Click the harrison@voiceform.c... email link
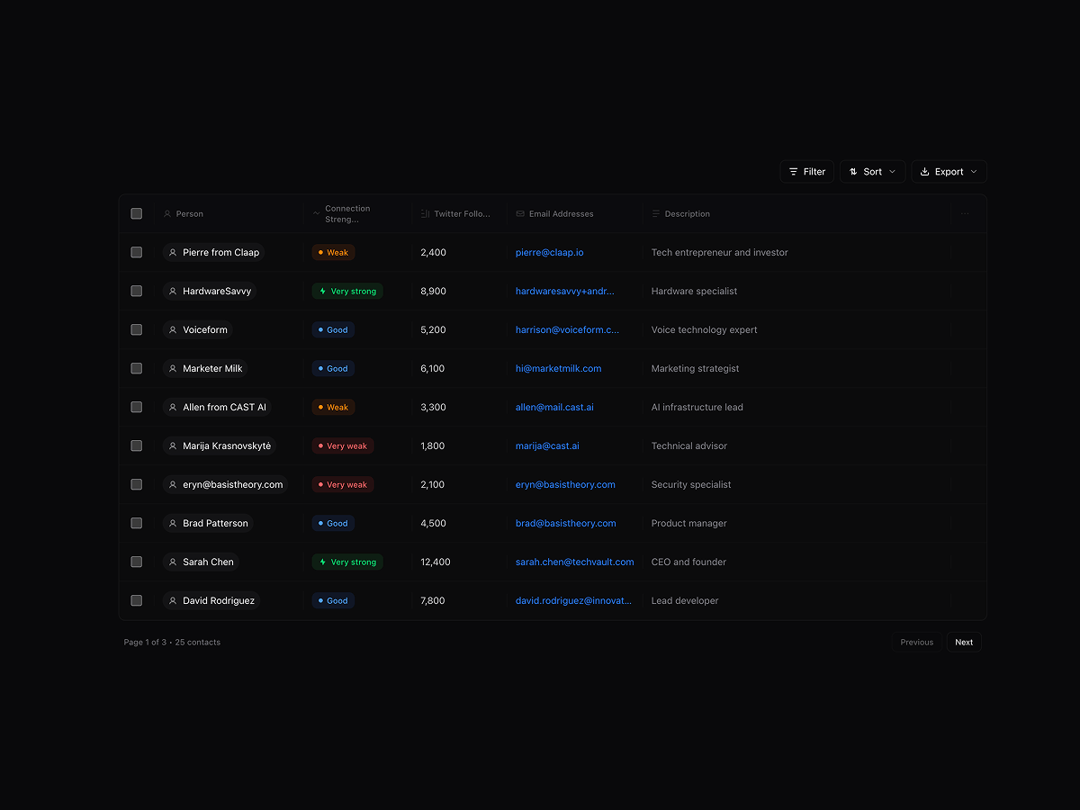The width and height of the screenshot is (1080, 810). pos(568,330)
